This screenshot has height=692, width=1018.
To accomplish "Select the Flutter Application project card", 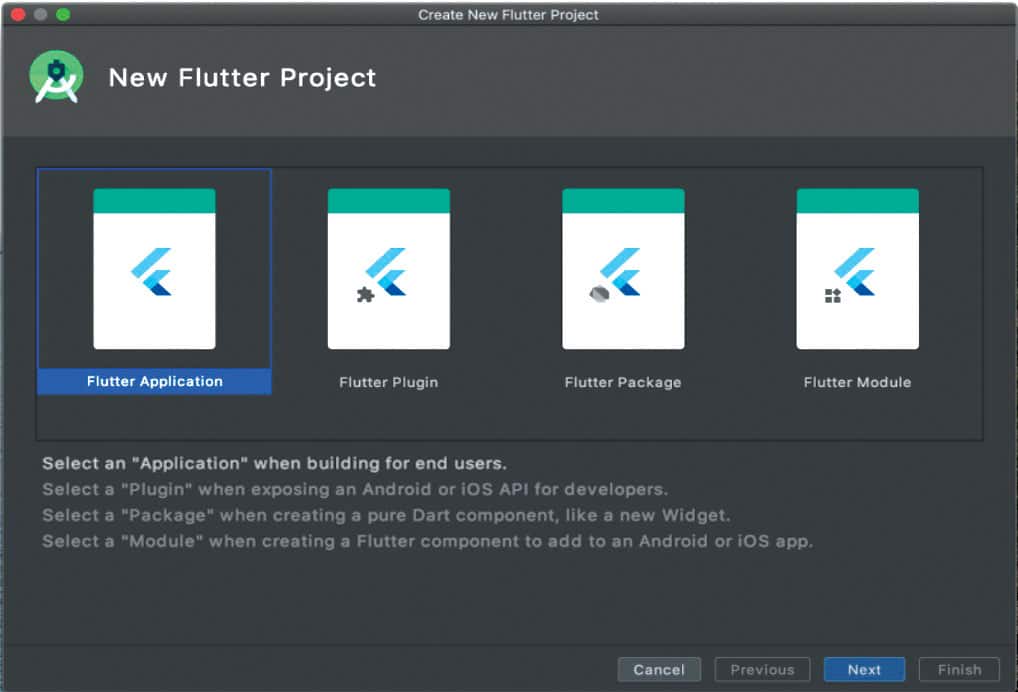I will pyautogui.click(x=154, y=269).
